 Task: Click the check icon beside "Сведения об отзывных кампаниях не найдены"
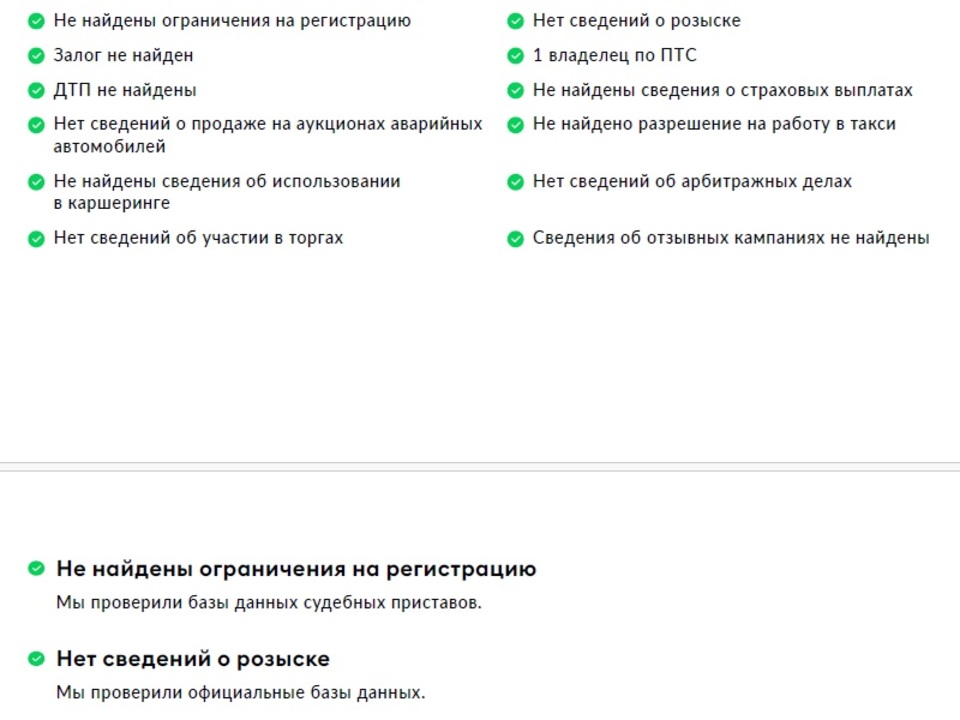point(515,239)
